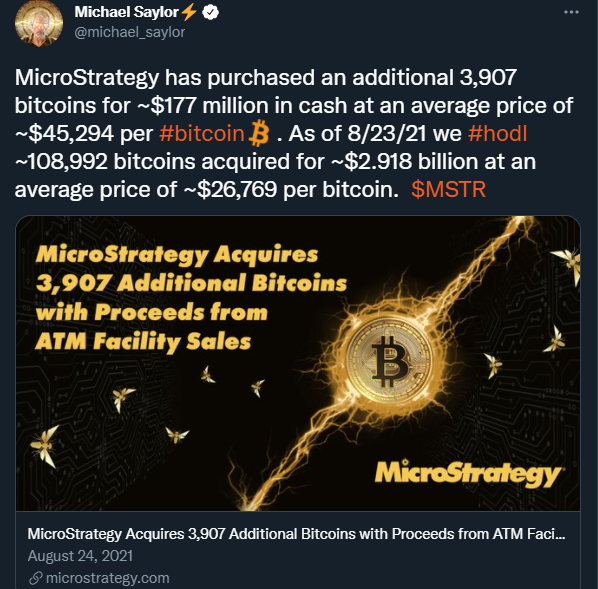Screen dimensions: 598x589
Task: Click the tweet body text
Action: (x=294, y=134)
